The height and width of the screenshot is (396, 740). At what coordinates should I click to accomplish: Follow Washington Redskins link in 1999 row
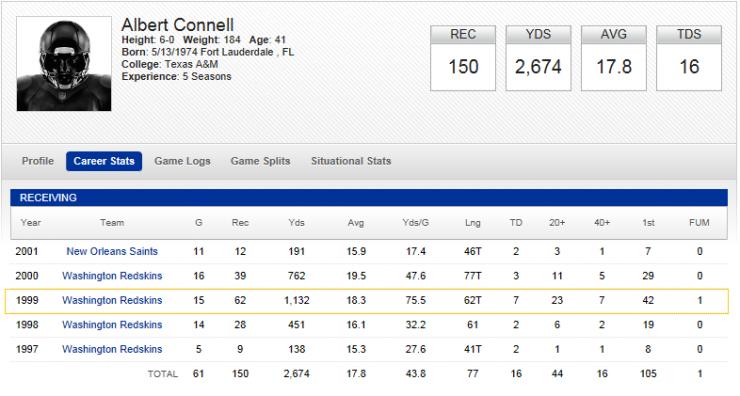[x=112, y=300]
